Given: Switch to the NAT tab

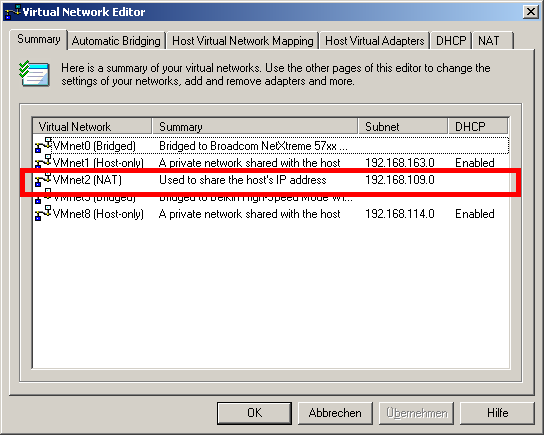Looking at the screenshot, I should (x=492, y=41).
